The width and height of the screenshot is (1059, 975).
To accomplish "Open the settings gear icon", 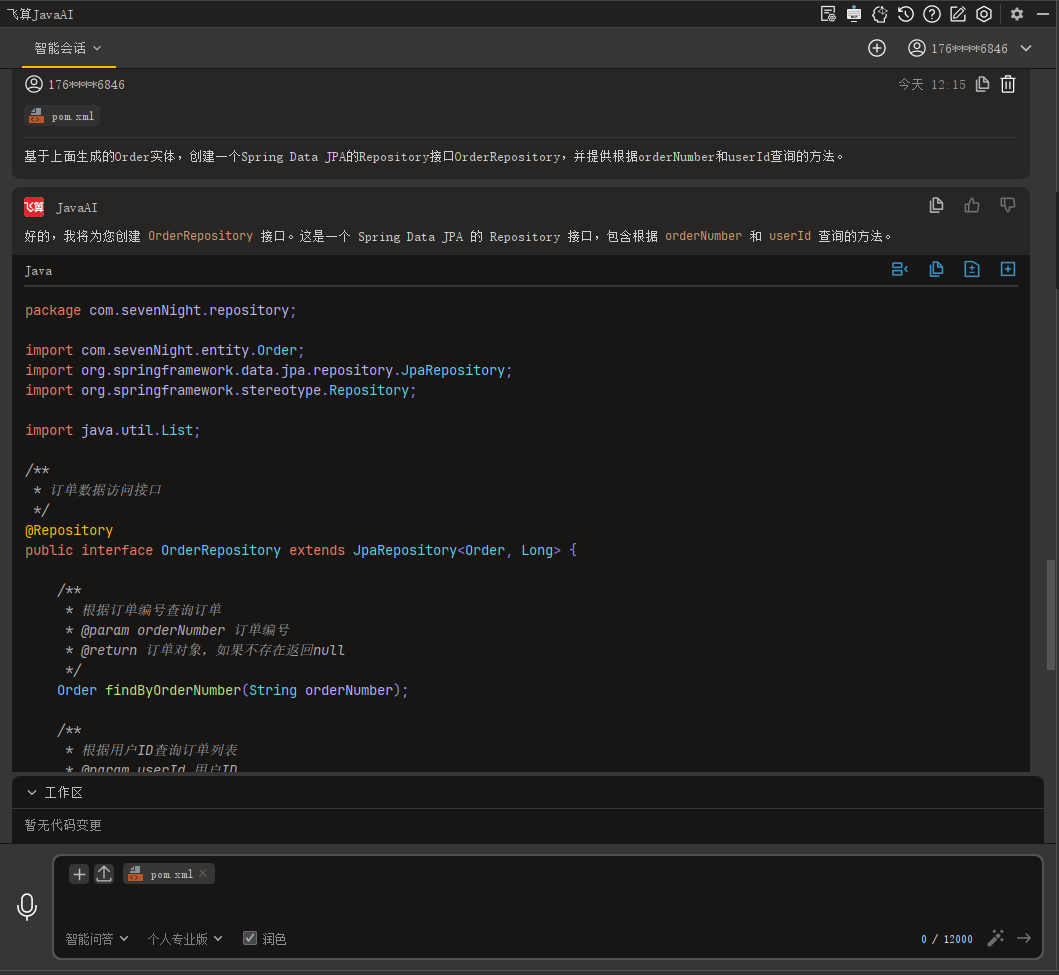I will click(x=1016, y=14).
